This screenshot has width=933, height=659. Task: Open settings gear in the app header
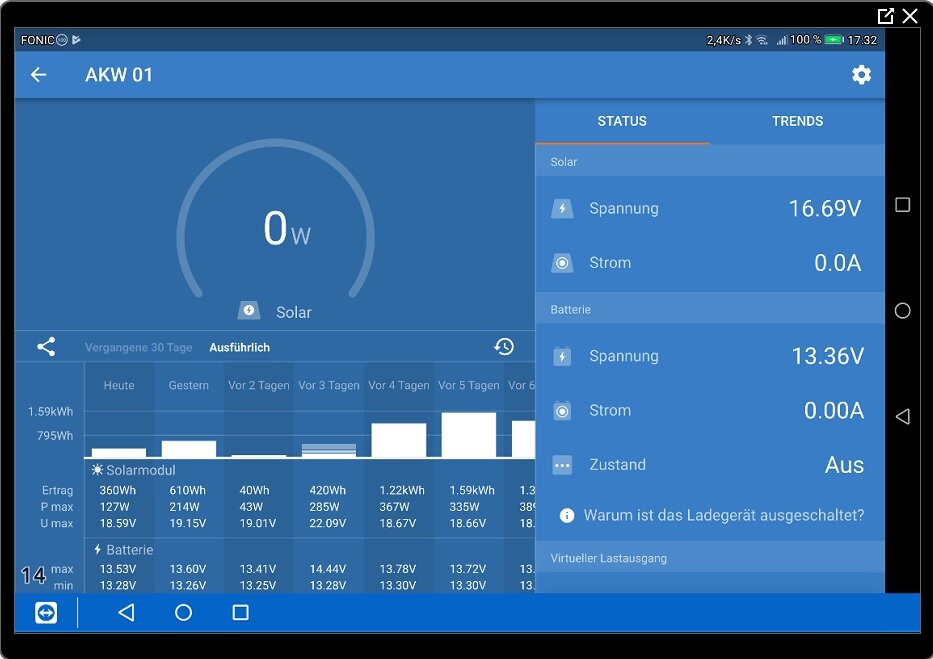861,75
